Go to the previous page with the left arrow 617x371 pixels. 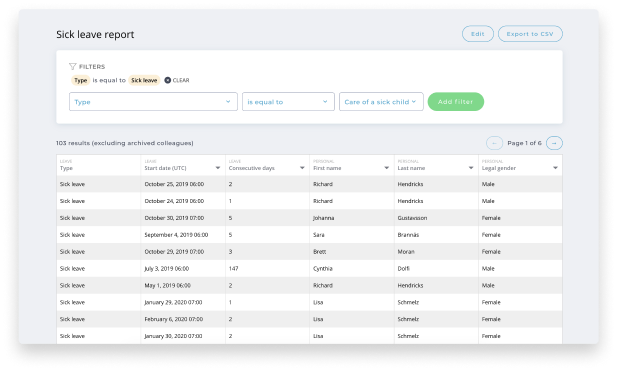tap(494, 143)
